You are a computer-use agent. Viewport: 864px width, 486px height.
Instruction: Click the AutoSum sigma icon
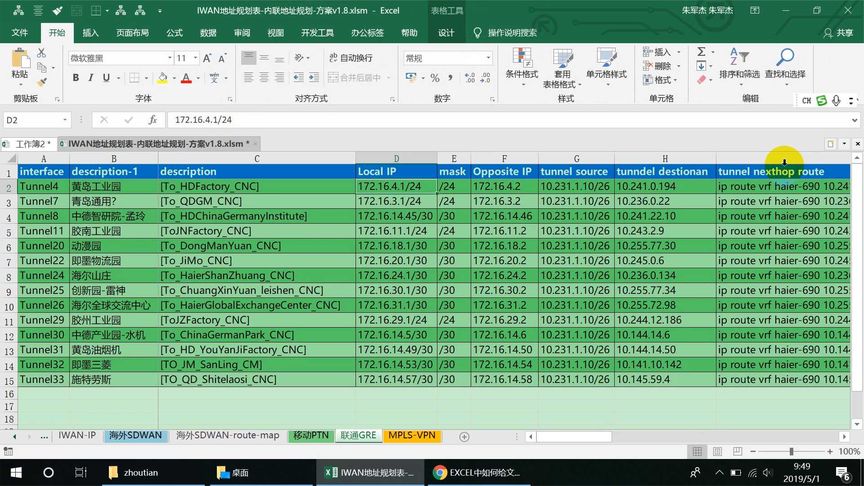click(701, 52)
